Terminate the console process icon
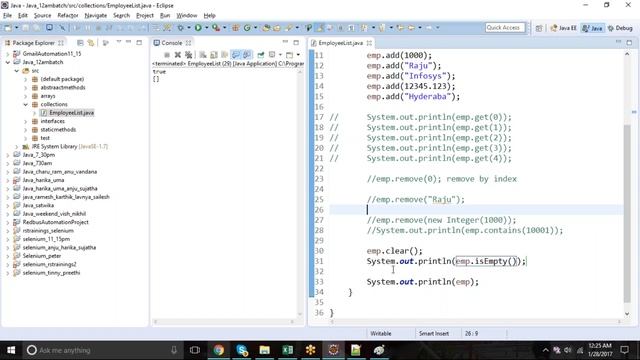The height and width of the screenshot is (360, 640). point(167,55)
